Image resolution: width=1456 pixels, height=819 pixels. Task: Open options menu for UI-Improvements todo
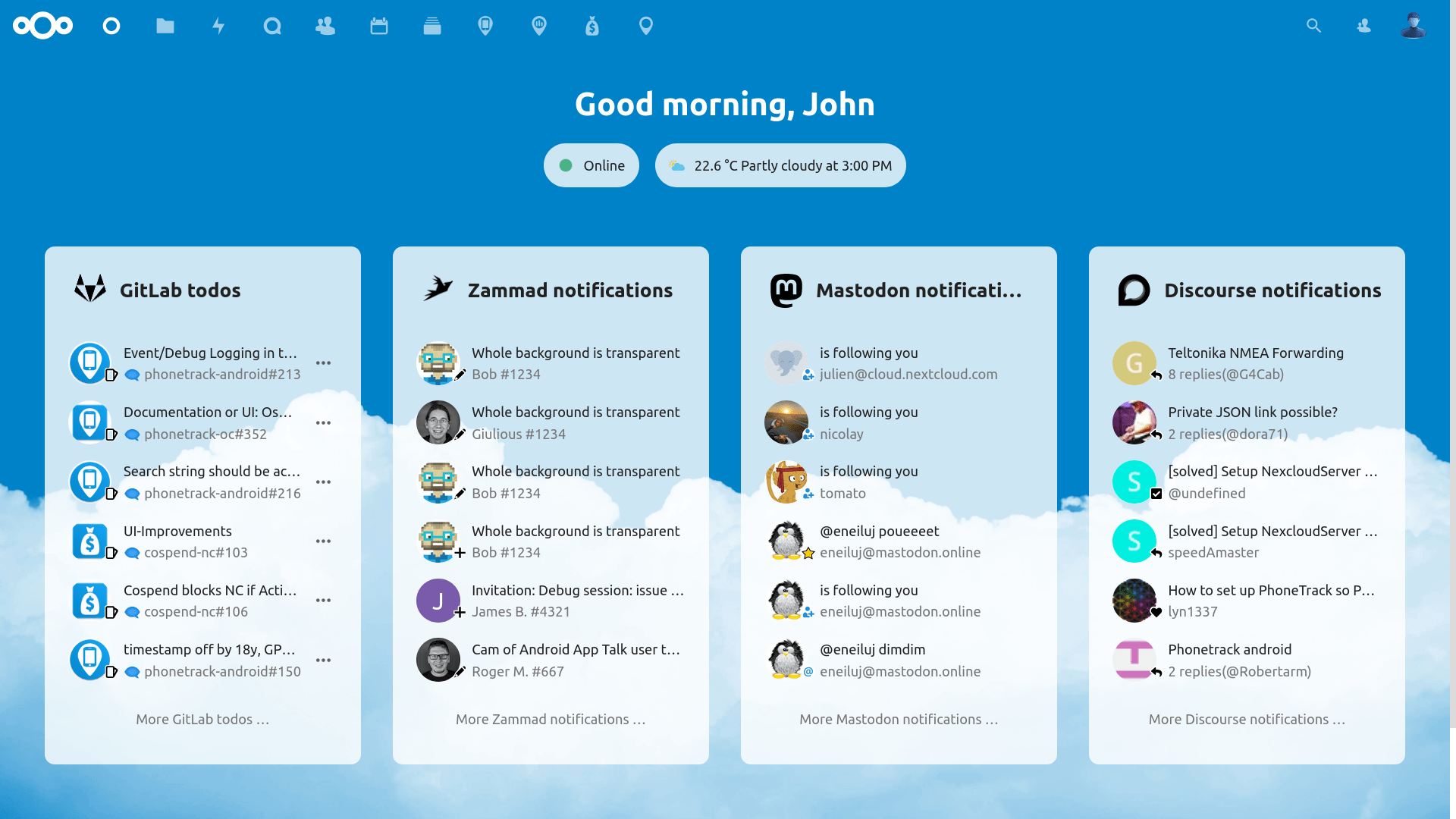coord(324,541)
